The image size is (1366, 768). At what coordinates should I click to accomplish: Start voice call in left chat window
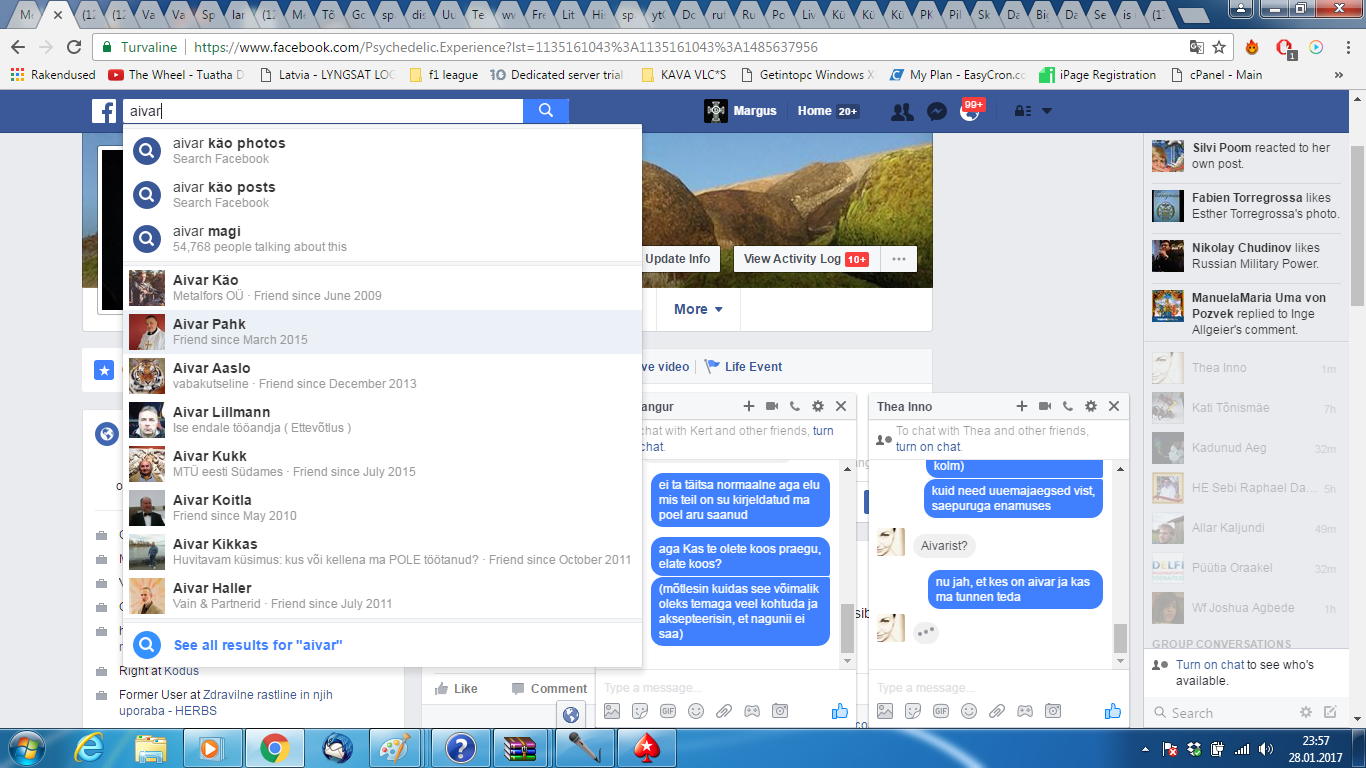[x=794, y=406]
